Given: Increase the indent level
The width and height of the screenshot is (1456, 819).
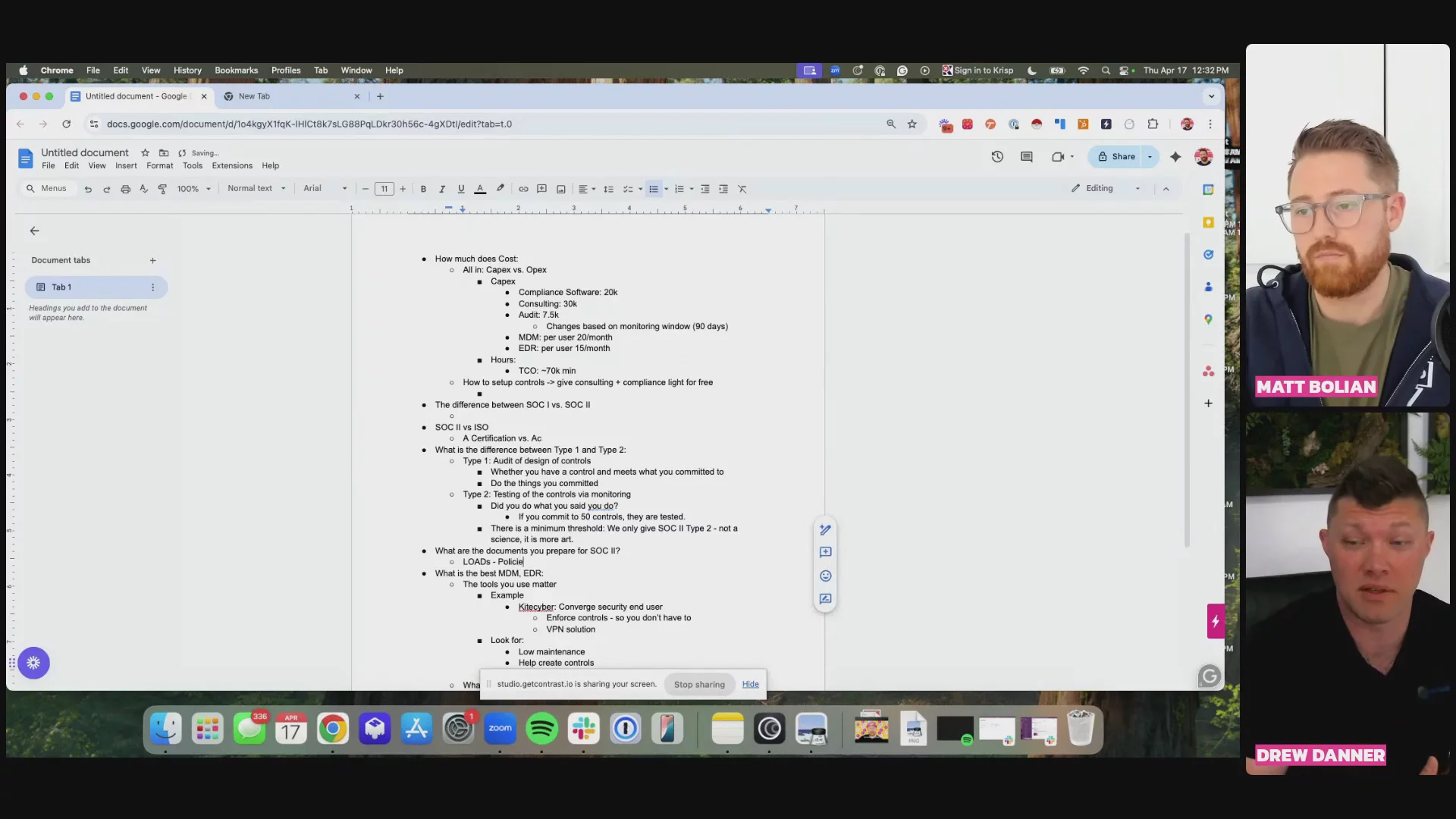Looking at the screenshot, I should coord(723,189).
